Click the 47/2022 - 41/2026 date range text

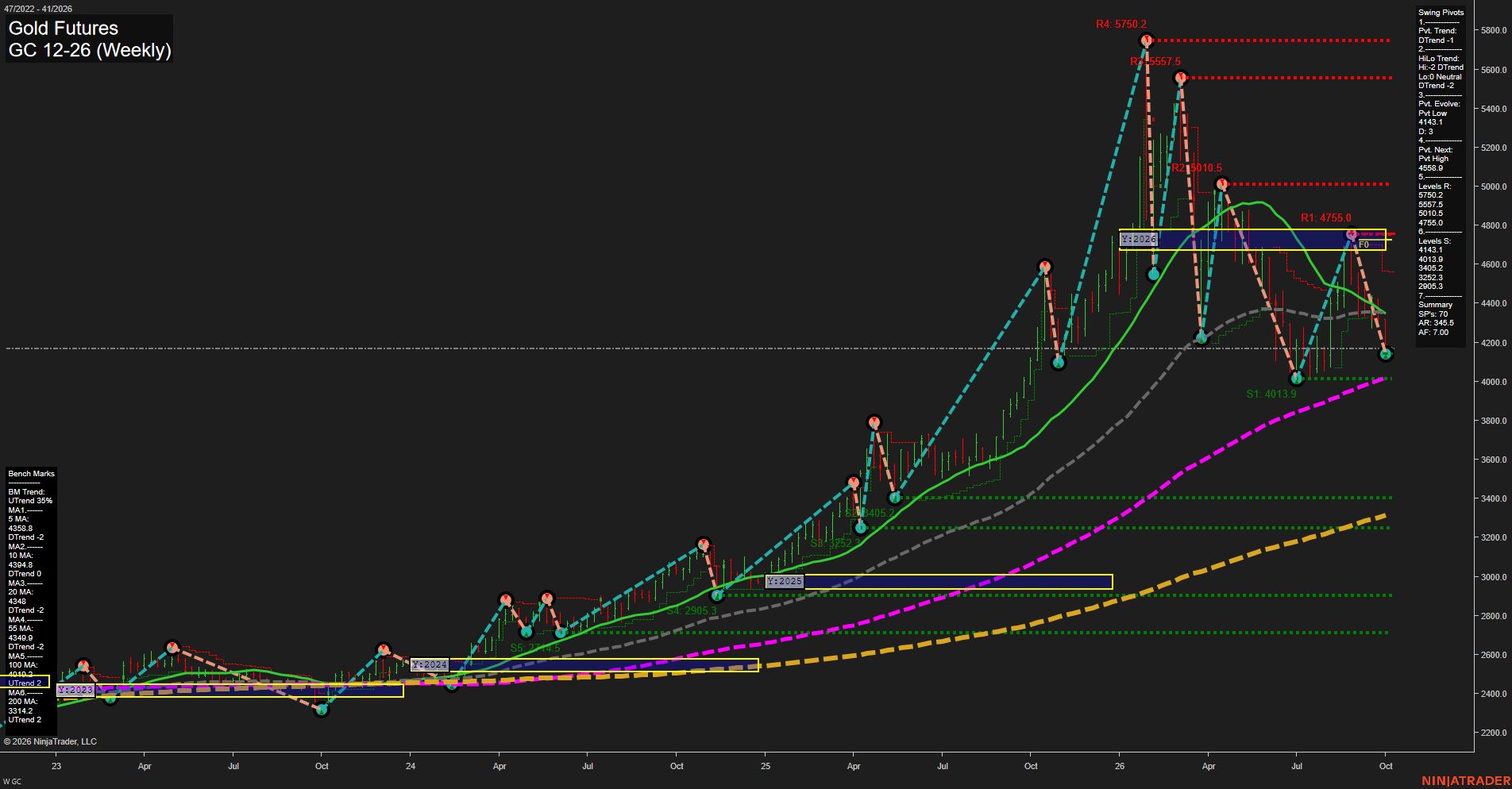click(38, 9)
